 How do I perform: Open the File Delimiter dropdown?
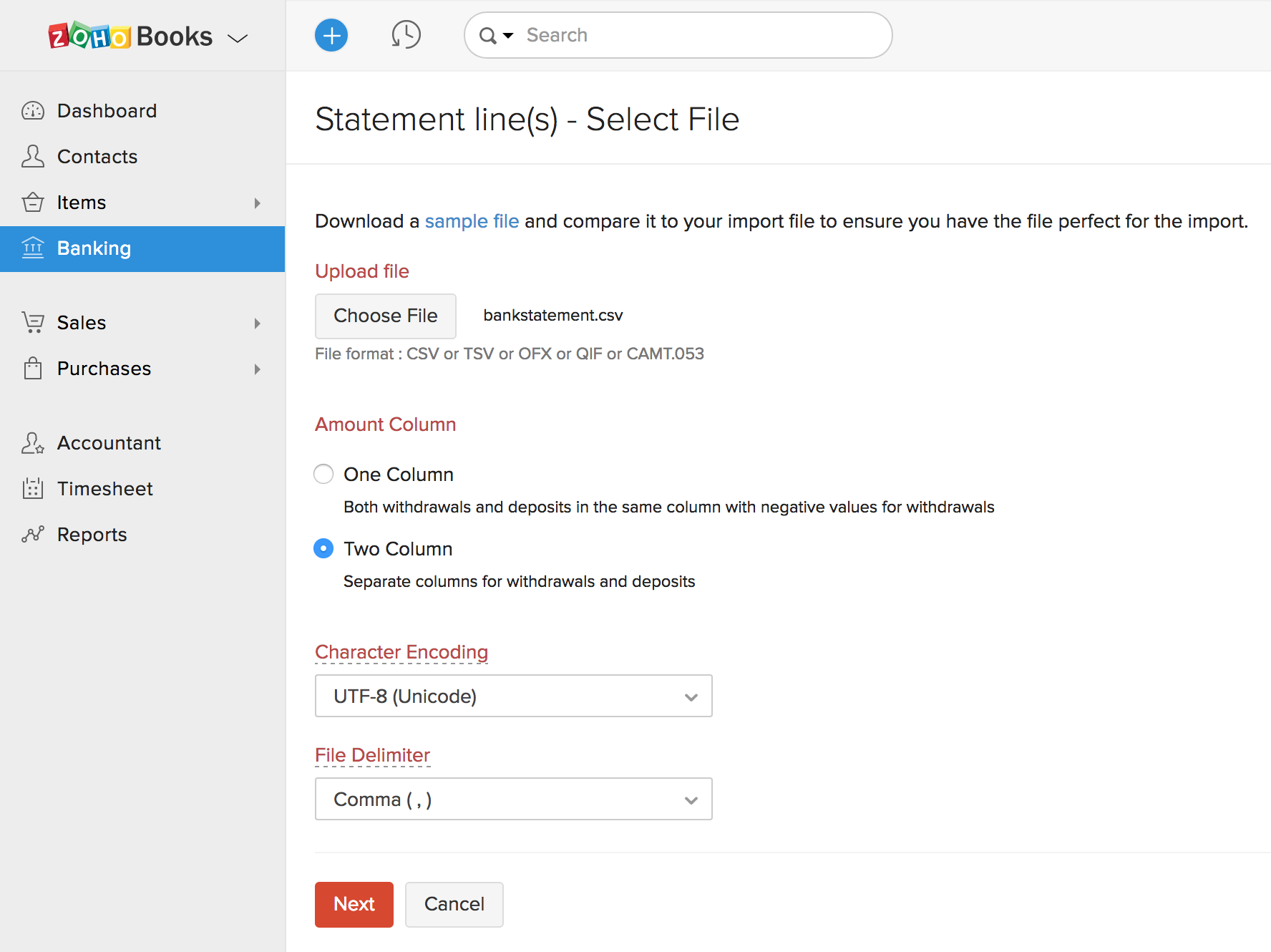pos(513,799)
